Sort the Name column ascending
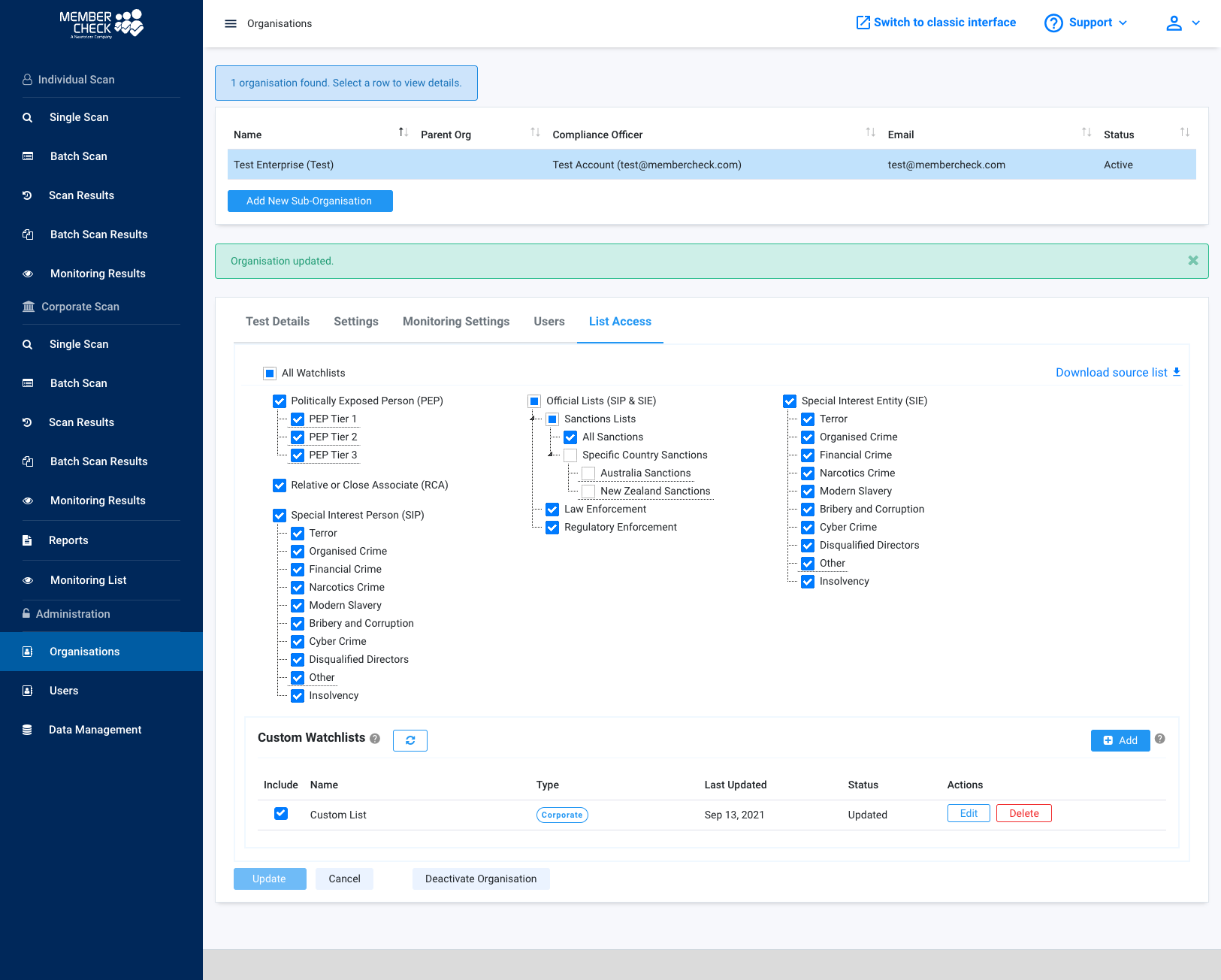 tap(402, 131)
